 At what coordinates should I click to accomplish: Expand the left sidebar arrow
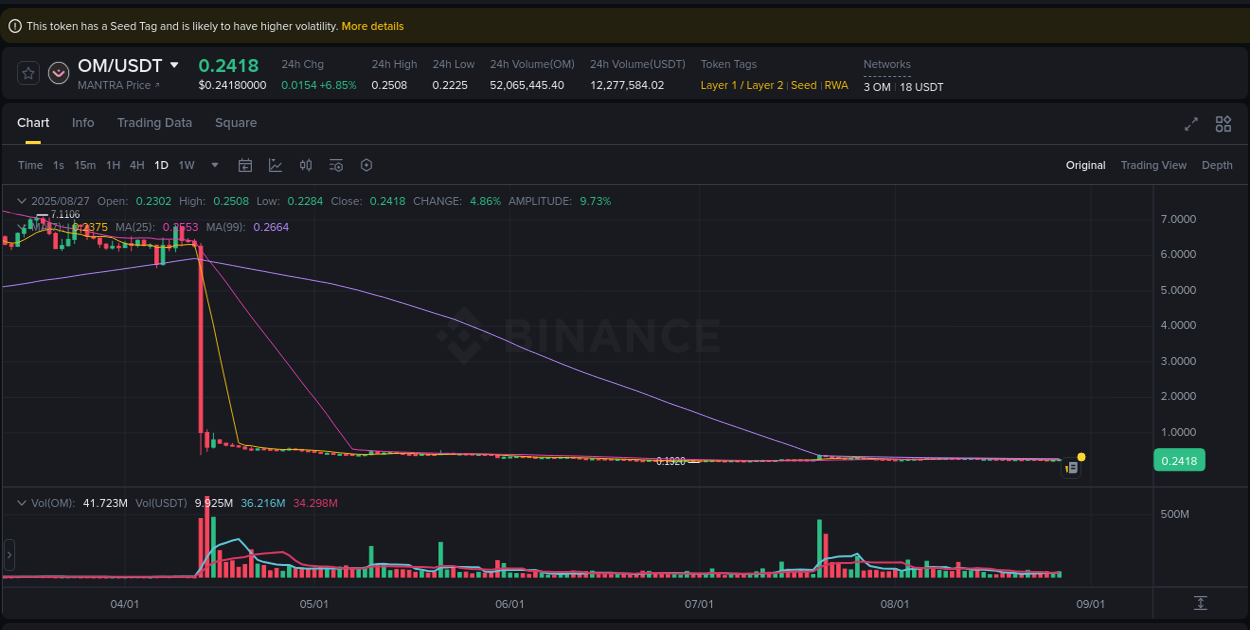click(8, 554)
